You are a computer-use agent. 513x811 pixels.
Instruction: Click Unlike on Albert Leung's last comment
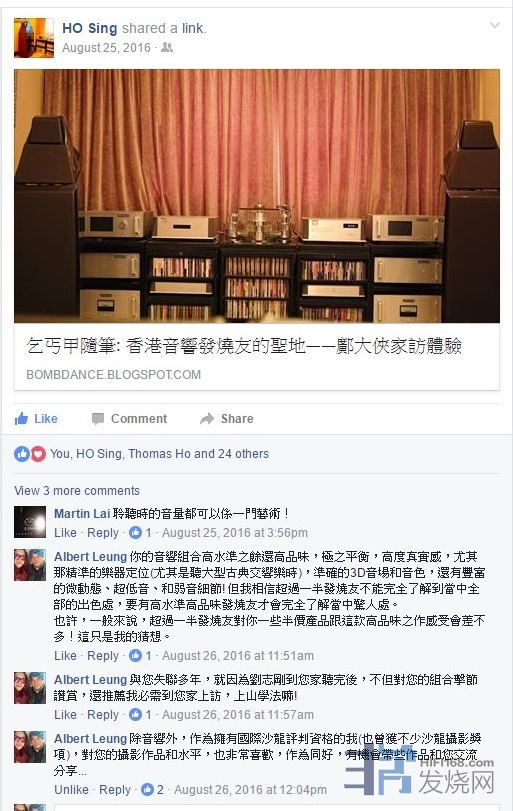[x=71, y=789]
